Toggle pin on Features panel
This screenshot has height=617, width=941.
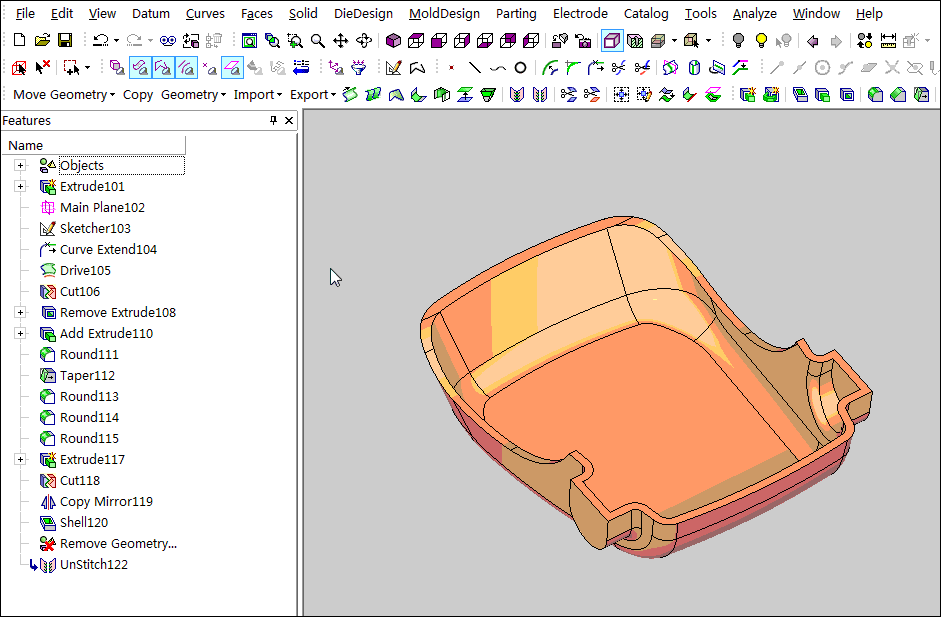tap(274, 120)
